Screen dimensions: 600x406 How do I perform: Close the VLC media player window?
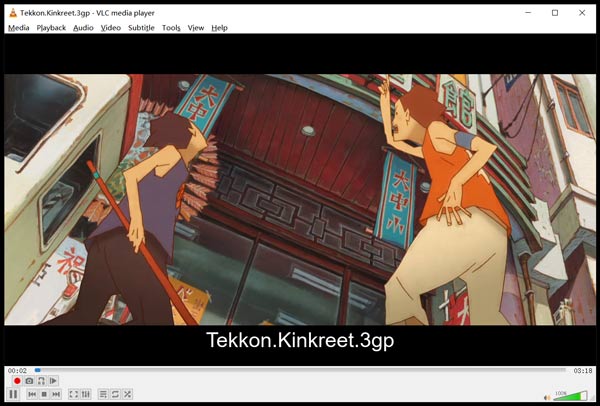[x=582, y=13]
